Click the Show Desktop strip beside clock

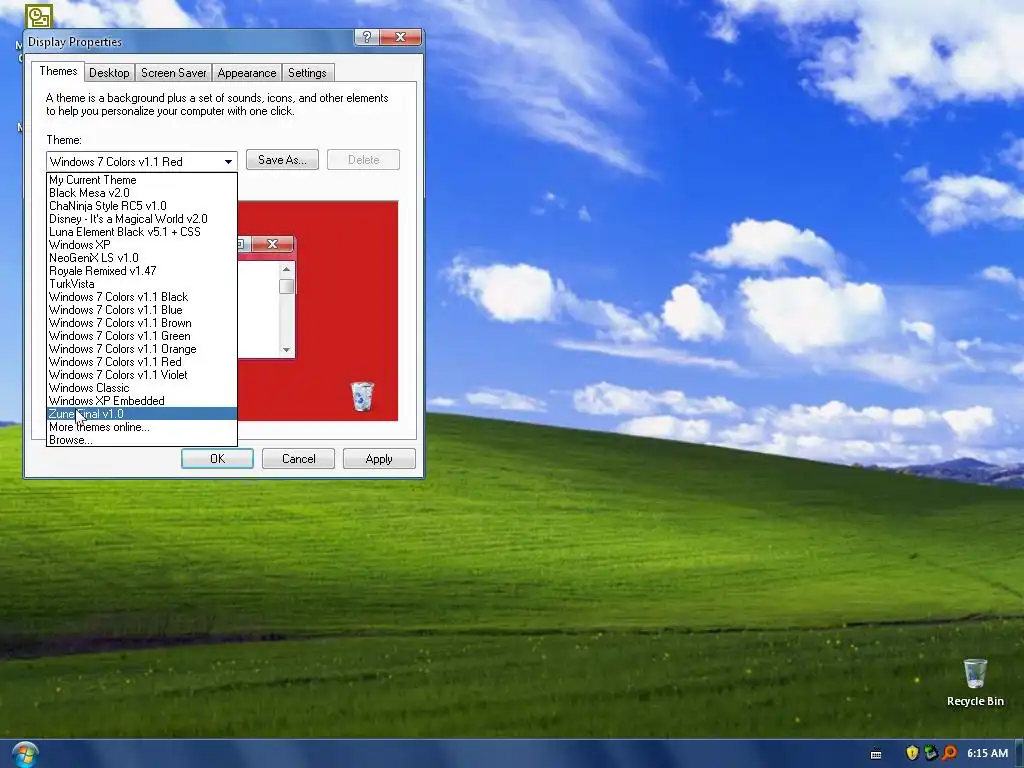click(1019, 754)
